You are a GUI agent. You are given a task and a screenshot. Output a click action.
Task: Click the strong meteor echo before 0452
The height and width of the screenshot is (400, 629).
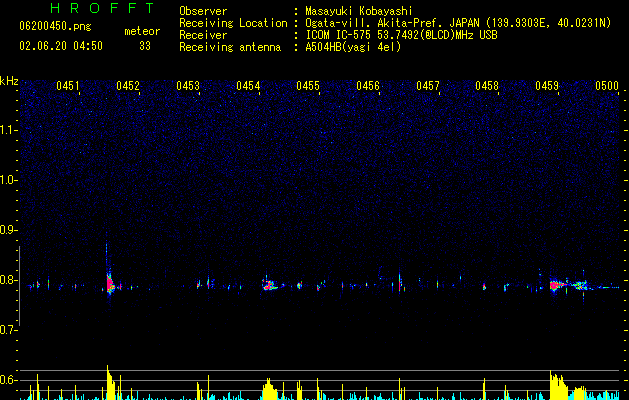tap(110, 284)
